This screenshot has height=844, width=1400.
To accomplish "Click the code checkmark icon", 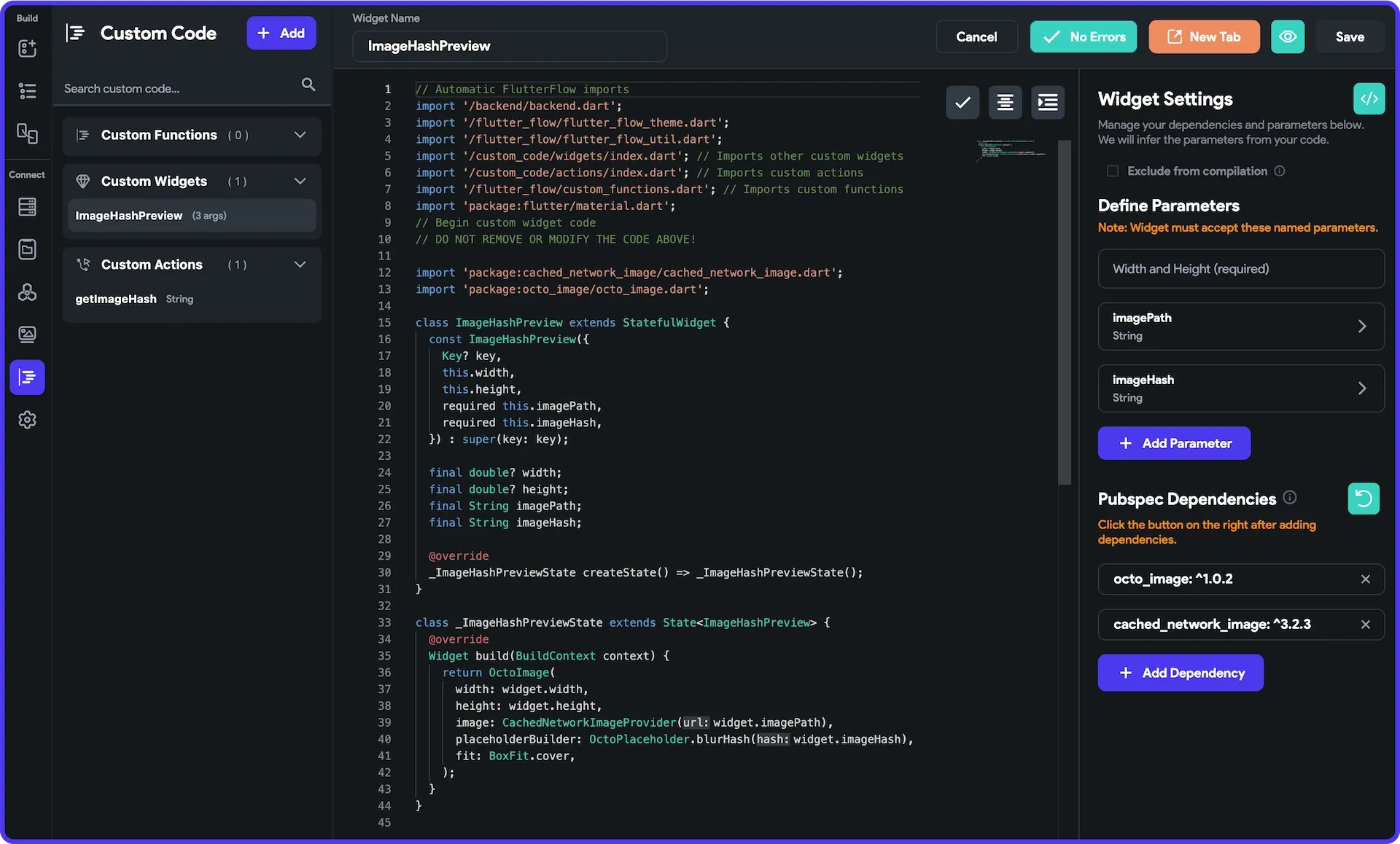I will 962,102.
